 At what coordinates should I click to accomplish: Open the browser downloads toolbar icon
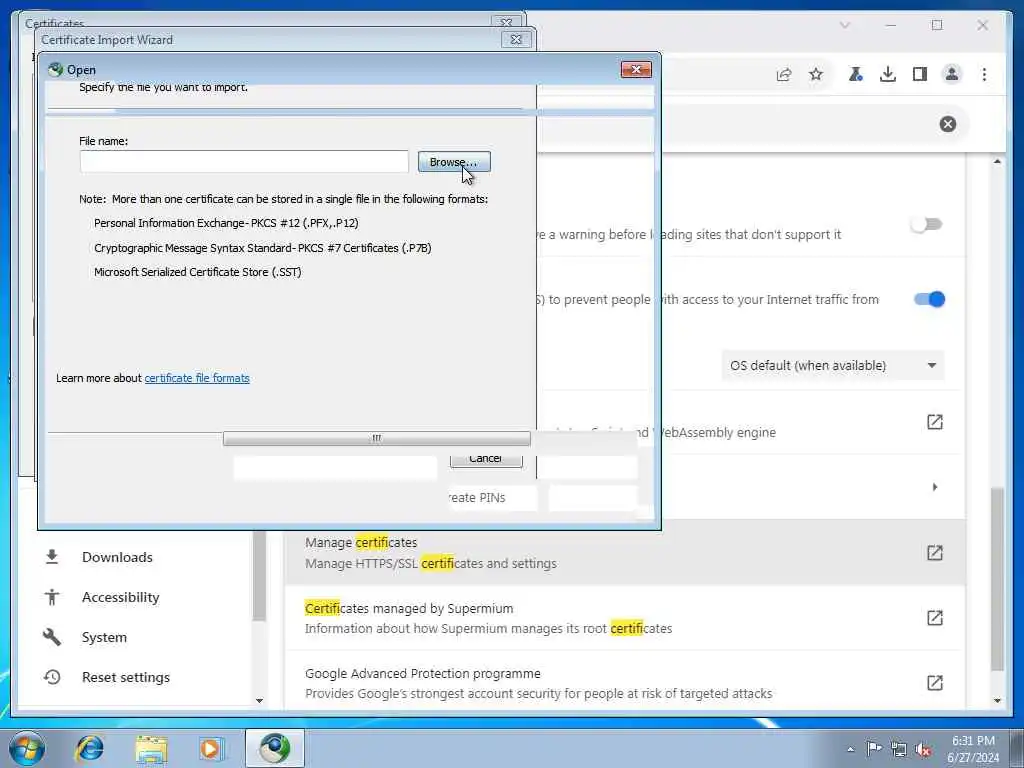tap(888, 74)
